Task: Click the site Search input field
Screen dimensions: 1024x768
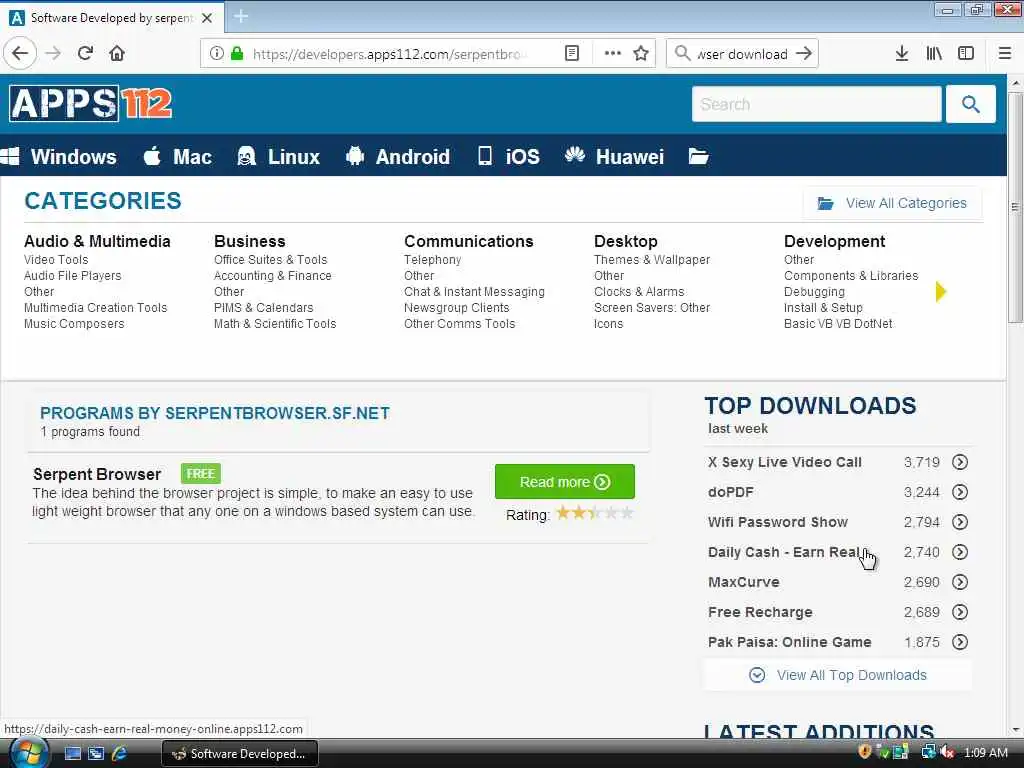Action: pos(816,104)
